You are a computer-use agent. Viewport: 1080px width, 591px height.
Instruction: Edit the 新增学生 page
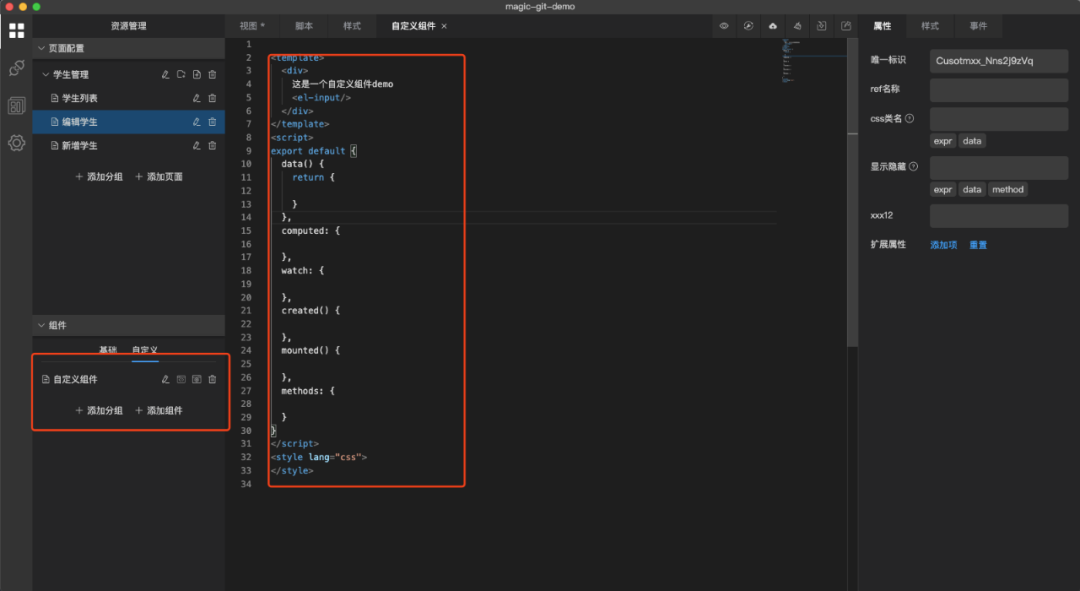pyautogui.click(x=196, y=145)
